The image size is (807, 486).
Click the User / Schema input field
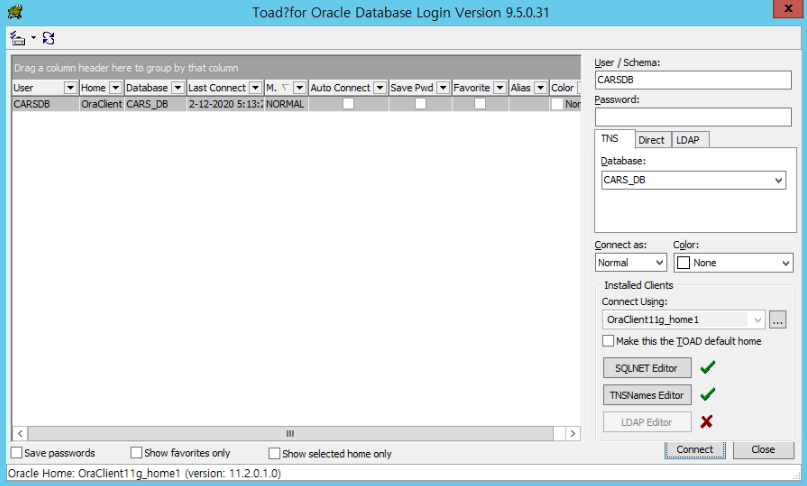pos(693,80)
